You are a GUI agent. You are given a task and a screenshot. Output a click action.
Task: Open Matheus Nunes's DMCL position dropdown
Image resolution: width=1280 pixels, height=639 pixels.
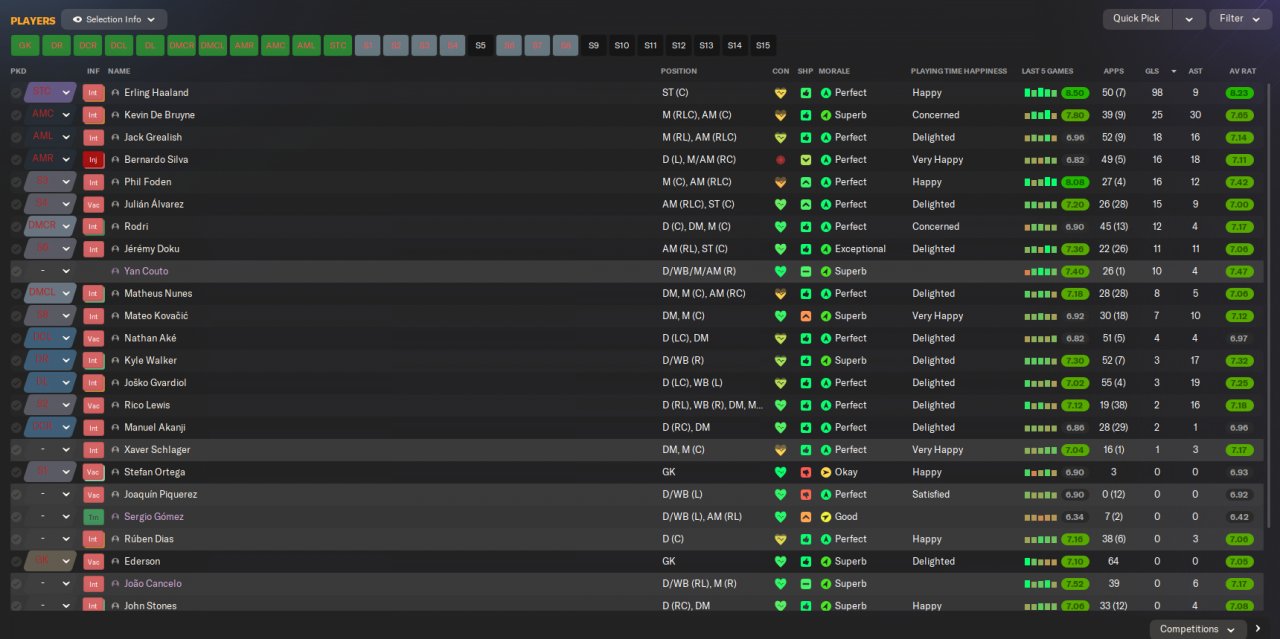51,294
